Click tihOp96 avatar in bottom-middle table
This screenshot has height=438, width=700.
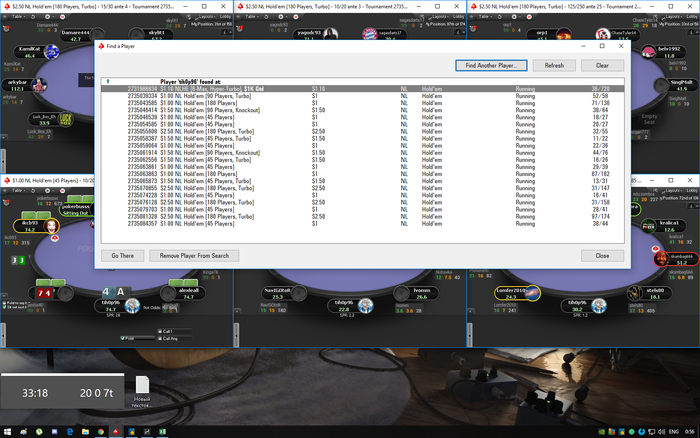365,306
